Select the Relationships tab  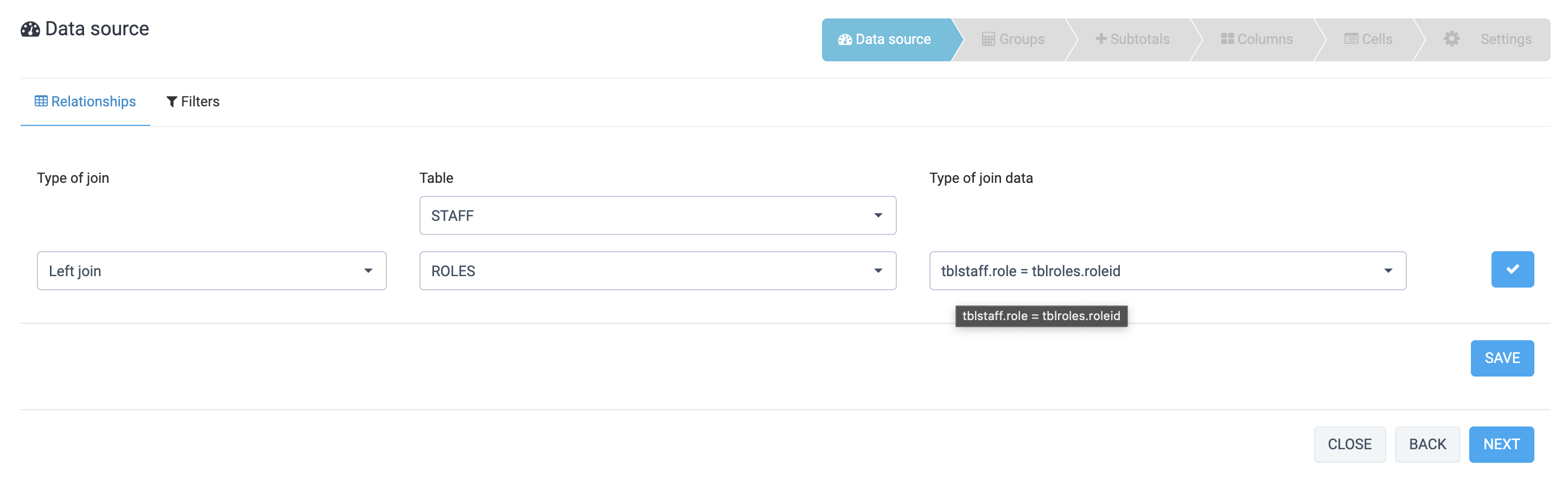(x=85, y=101)
